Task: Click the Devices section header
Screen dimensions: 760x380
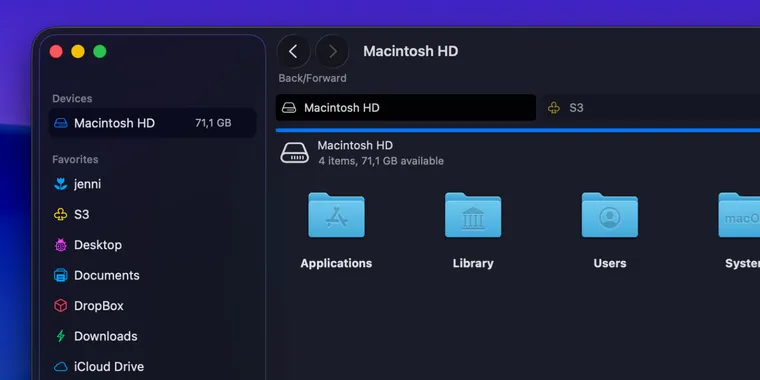Action: pos(72,98)
